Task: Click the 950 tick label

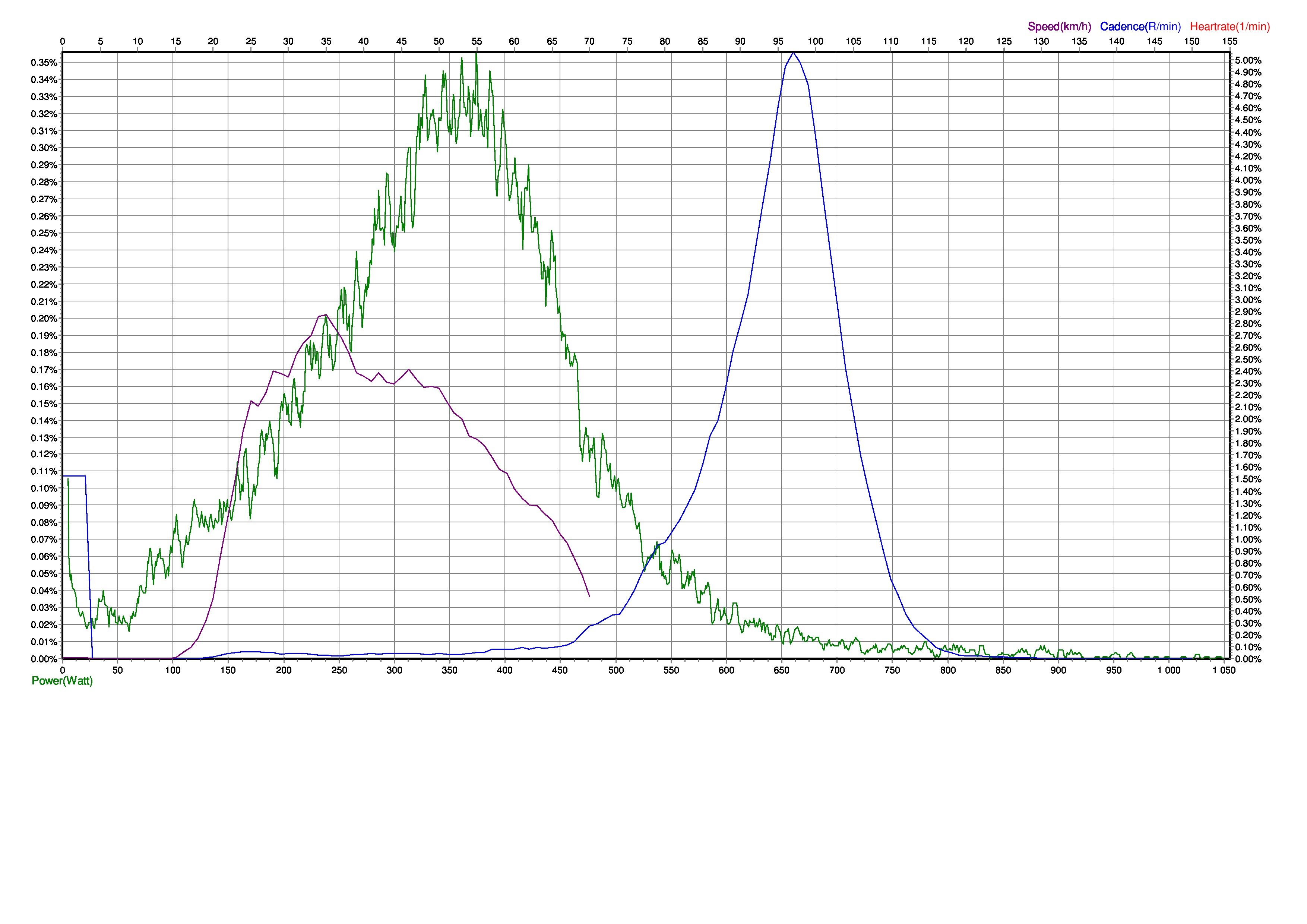Action: click(1114, 671)
